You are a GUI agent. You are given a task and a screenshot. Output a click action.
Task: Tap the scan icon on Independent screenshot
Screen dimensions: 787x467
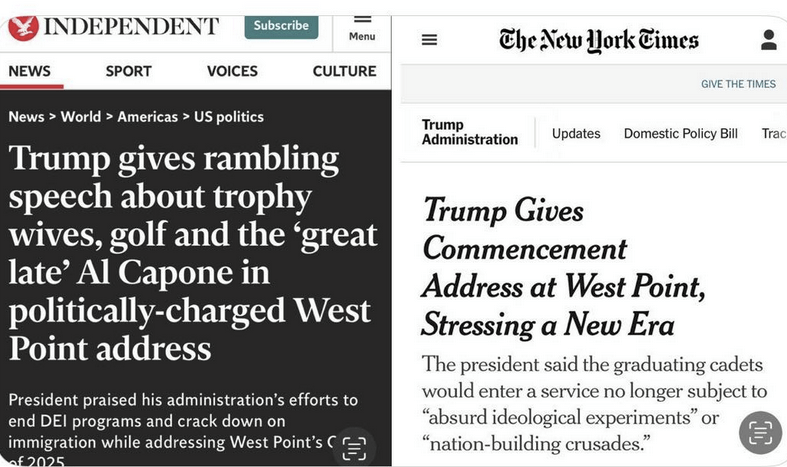pyautogui.click(x=354, y=448)
